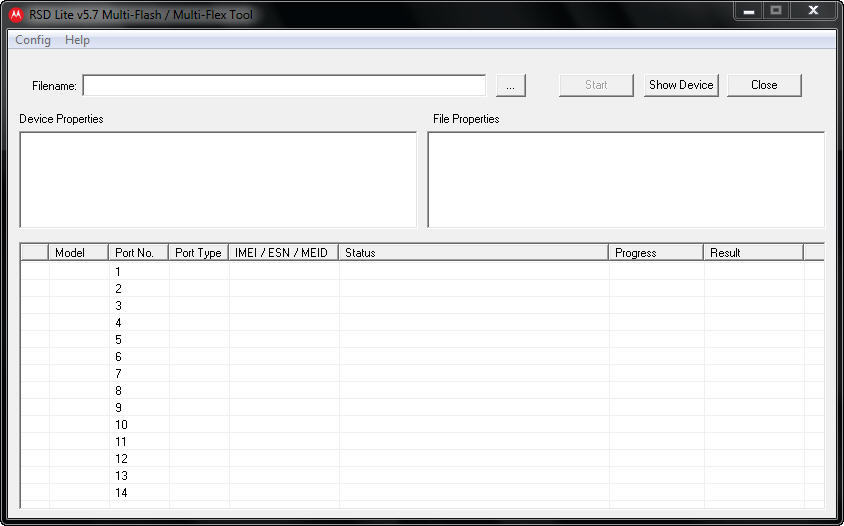844x526 pixels.
Task: Click the Progress column header
Action: [655, 253]
